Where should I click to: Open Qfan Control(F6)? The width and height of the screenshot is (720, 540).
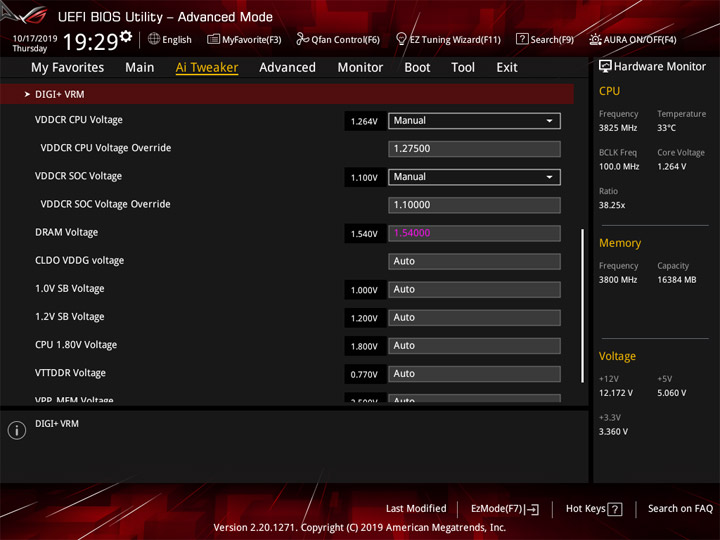(338, 39)
